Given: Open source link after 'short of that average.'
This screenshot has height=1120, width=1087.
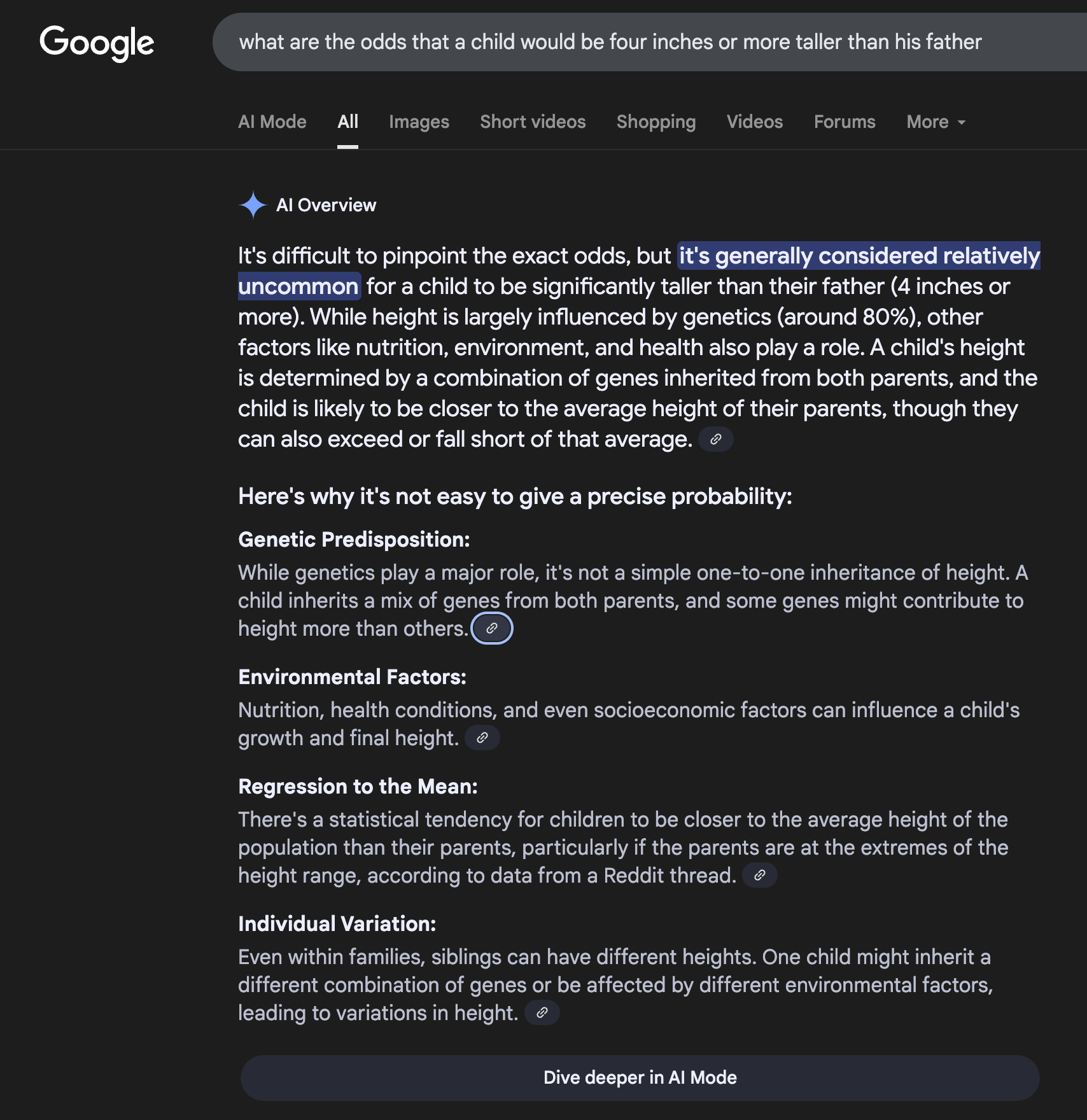Looking at the screenshot, I should (716, 439).
